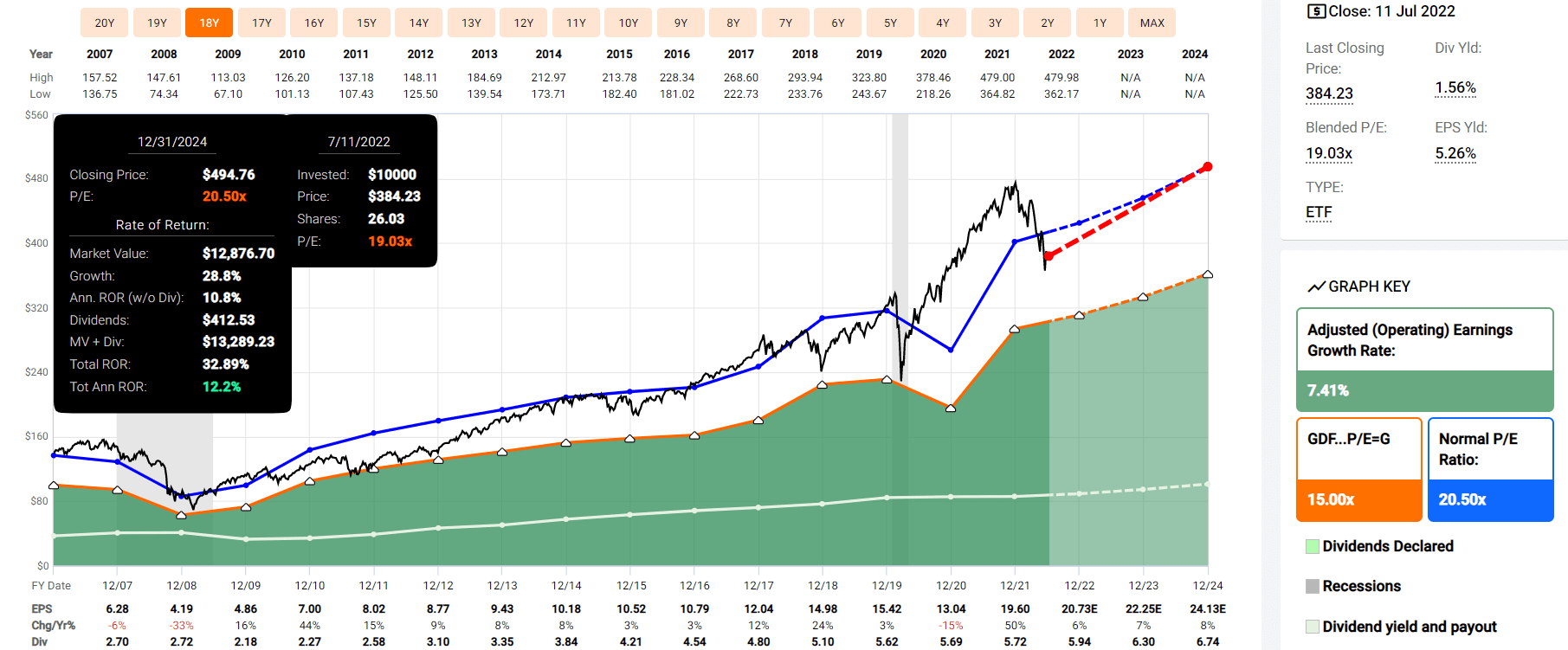Open the ETF type link
The width and height of the screenshot is (1568, 650).
point(1319,212)
